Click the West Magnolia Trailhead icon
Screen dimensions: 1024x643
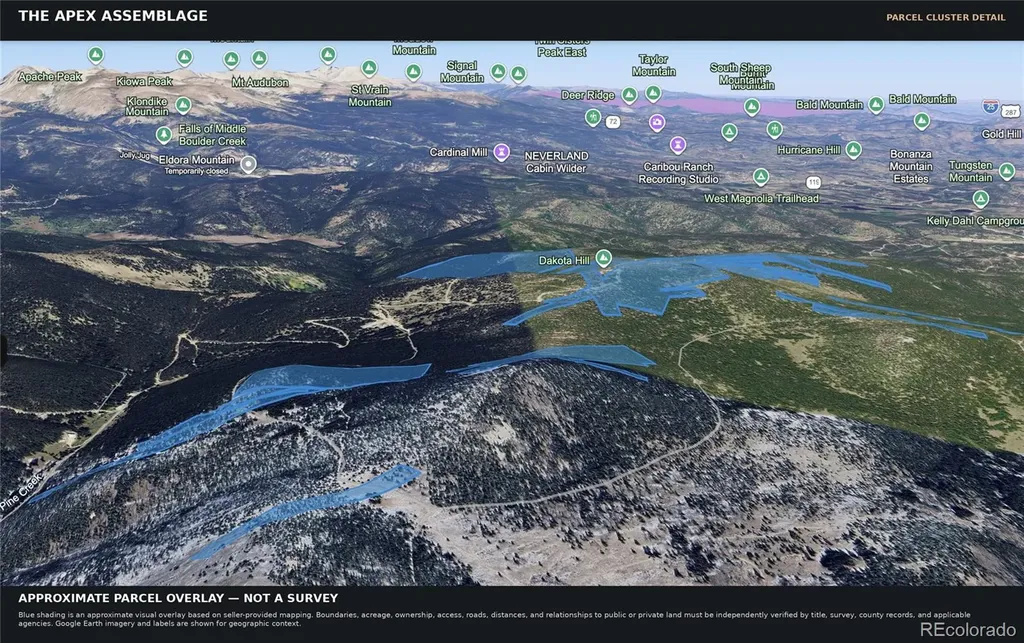(x=761, y=176)
